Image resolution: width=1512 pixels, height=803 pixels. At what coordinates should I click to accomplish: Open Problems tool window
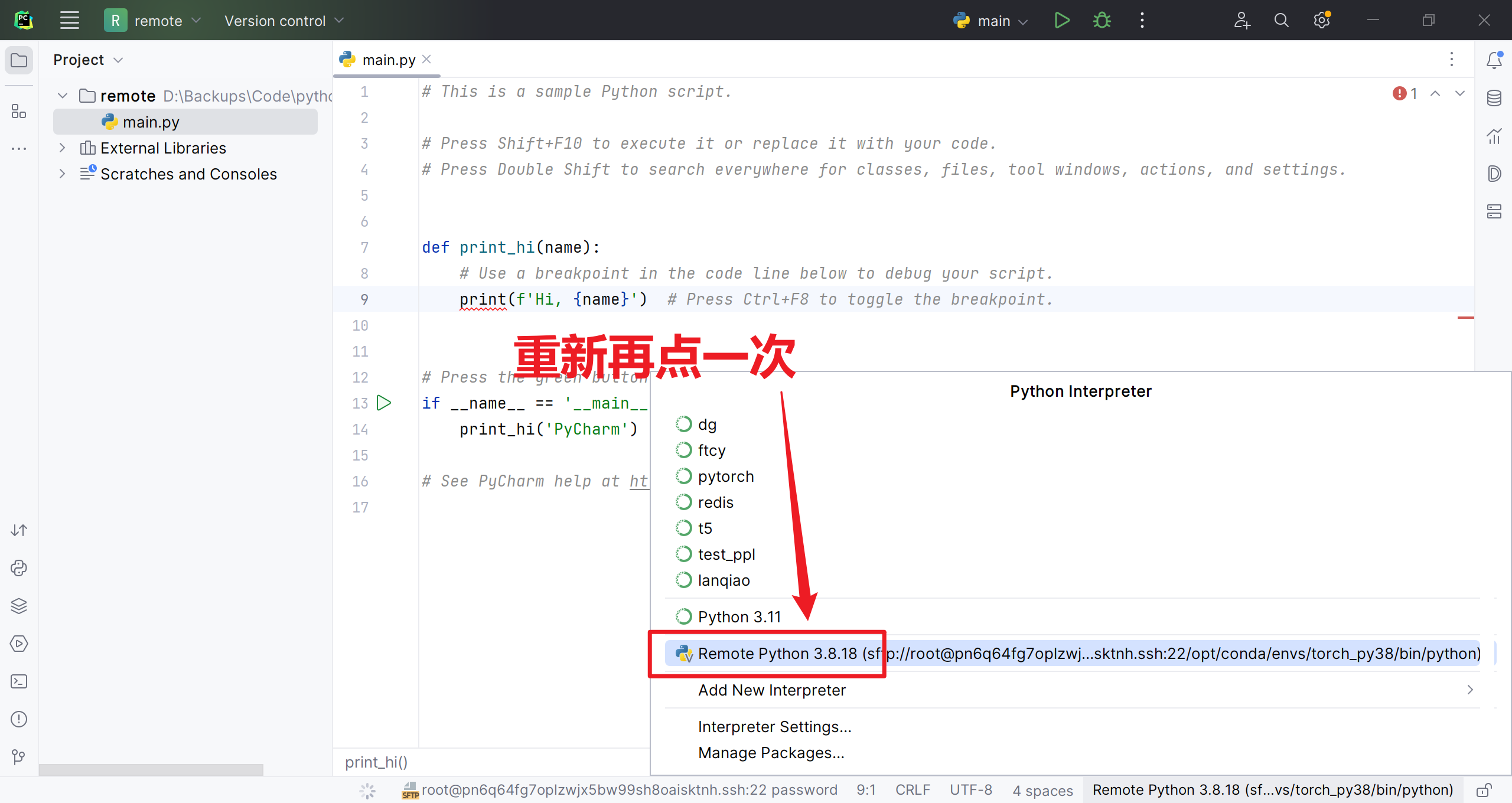19,719
